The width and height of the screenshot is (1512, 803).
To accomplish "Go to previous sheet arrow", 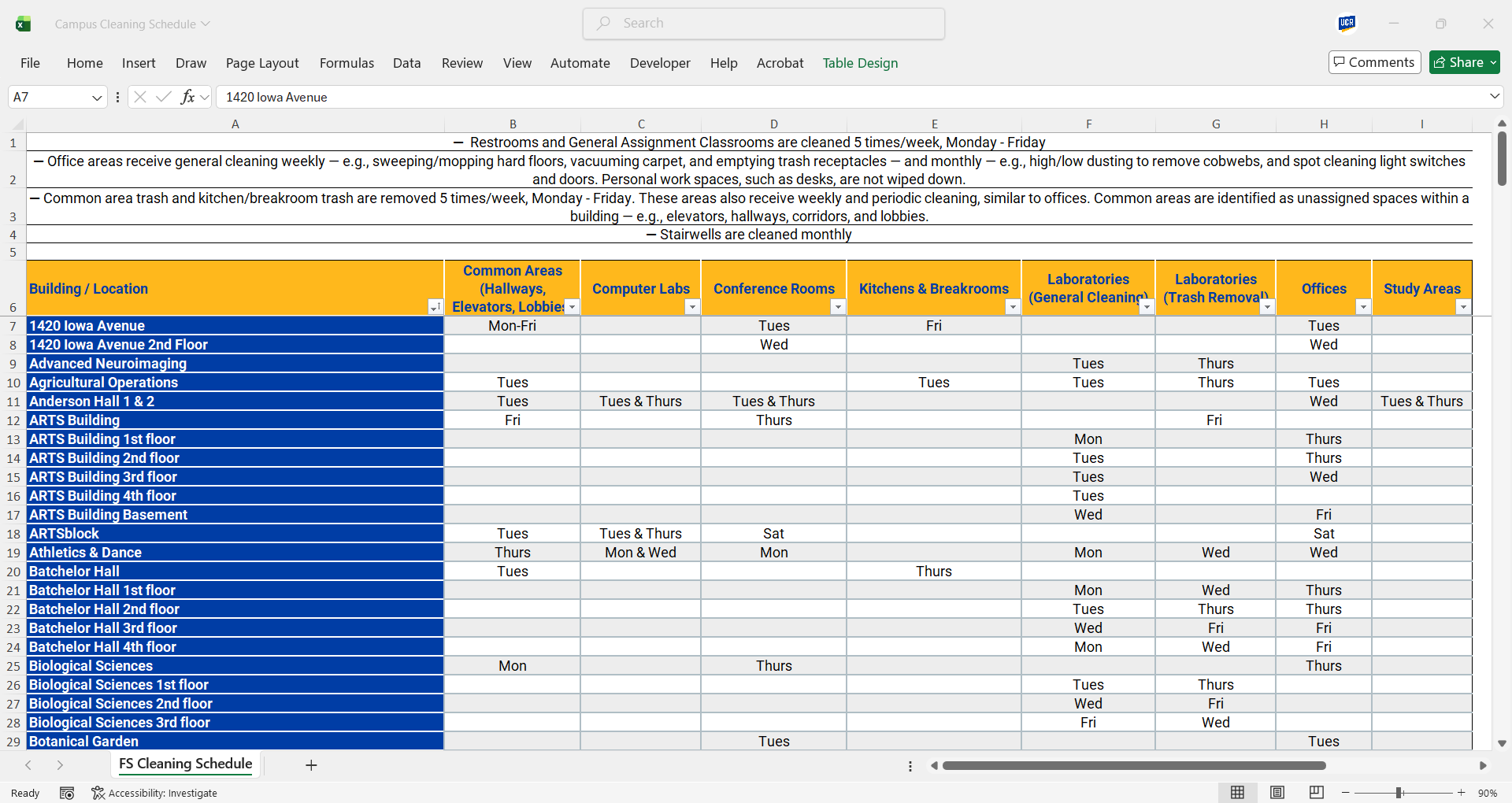I will click(x=28, y=765).
